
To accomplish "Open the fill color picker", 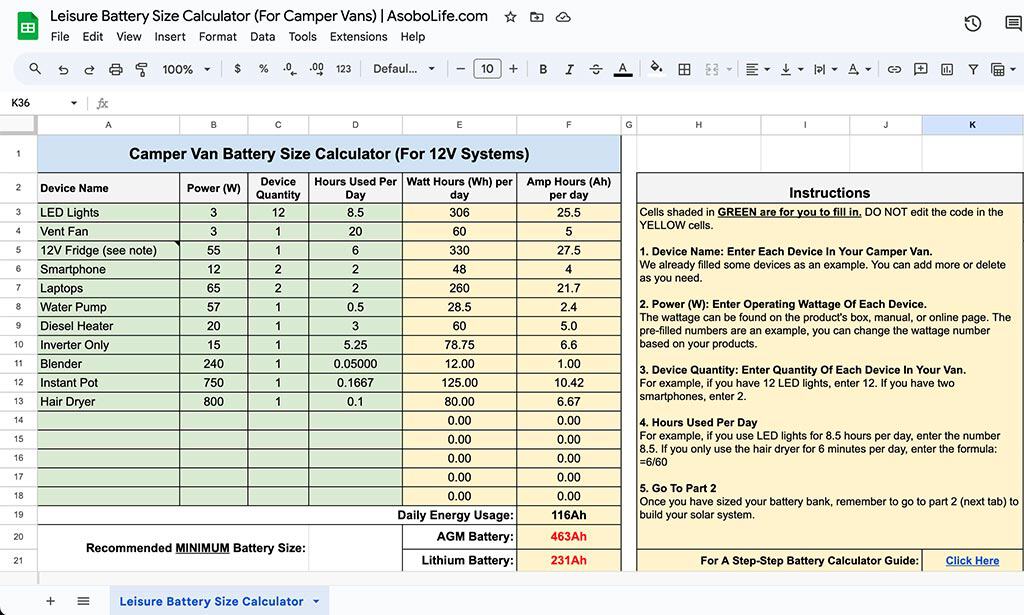I will [x=656, y=69].
